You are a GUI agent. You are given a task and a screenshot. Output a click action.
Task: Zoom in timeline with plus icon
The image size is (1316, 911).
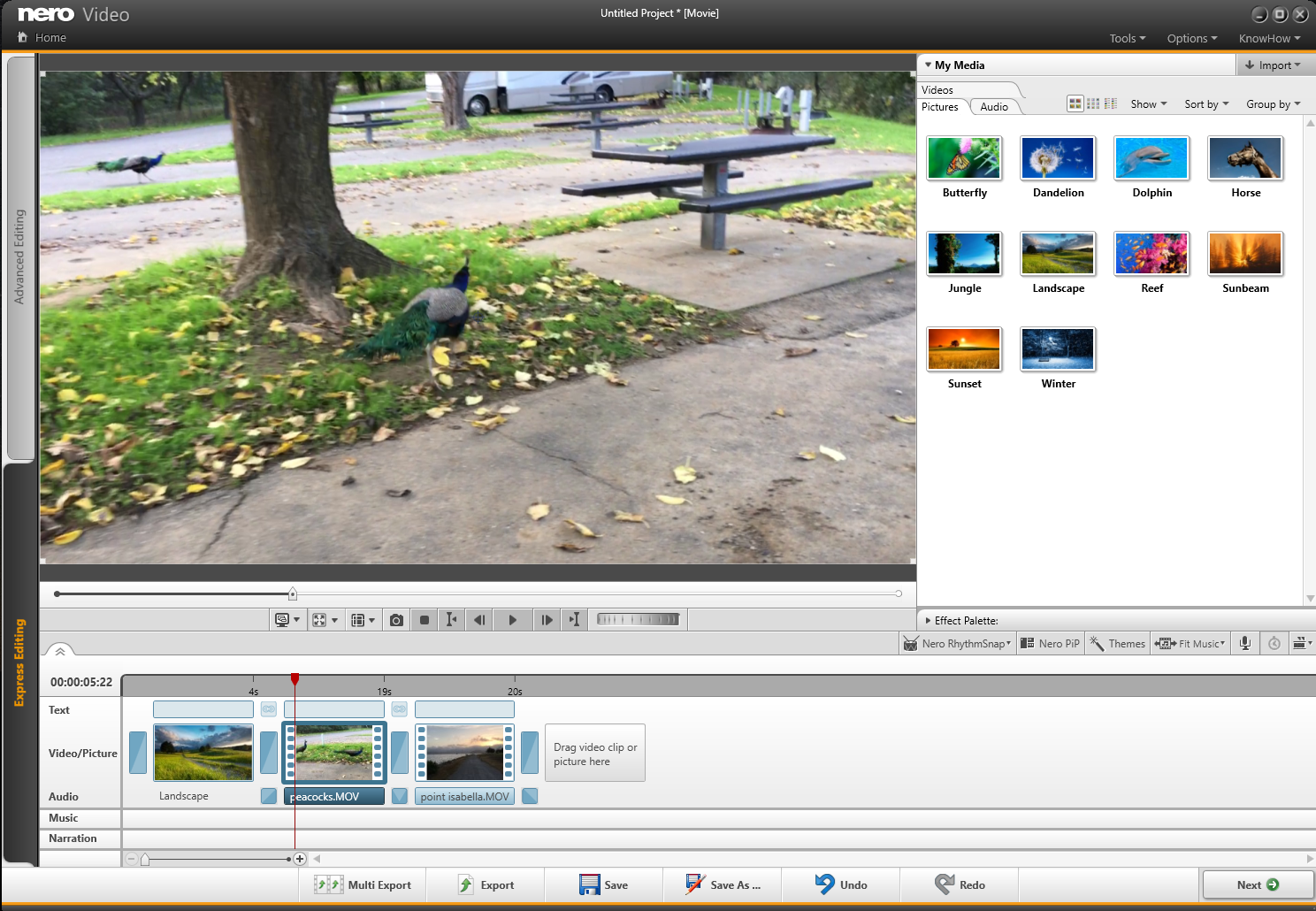pyautogui.click(x=300, y=859)
